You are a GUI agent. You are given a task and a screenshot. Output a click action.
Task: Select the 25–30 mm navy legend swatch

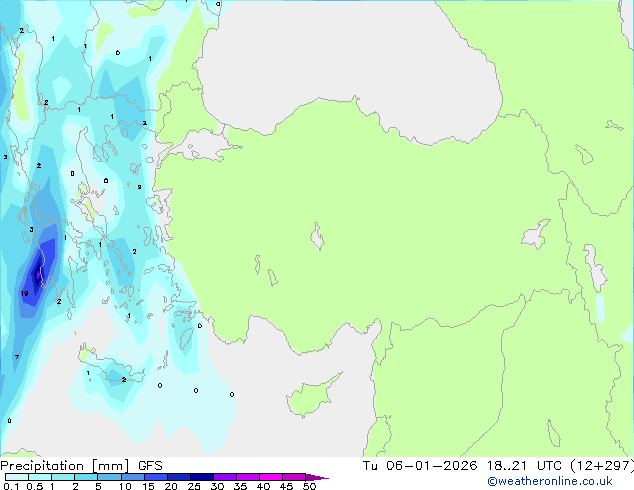(202, 477)
